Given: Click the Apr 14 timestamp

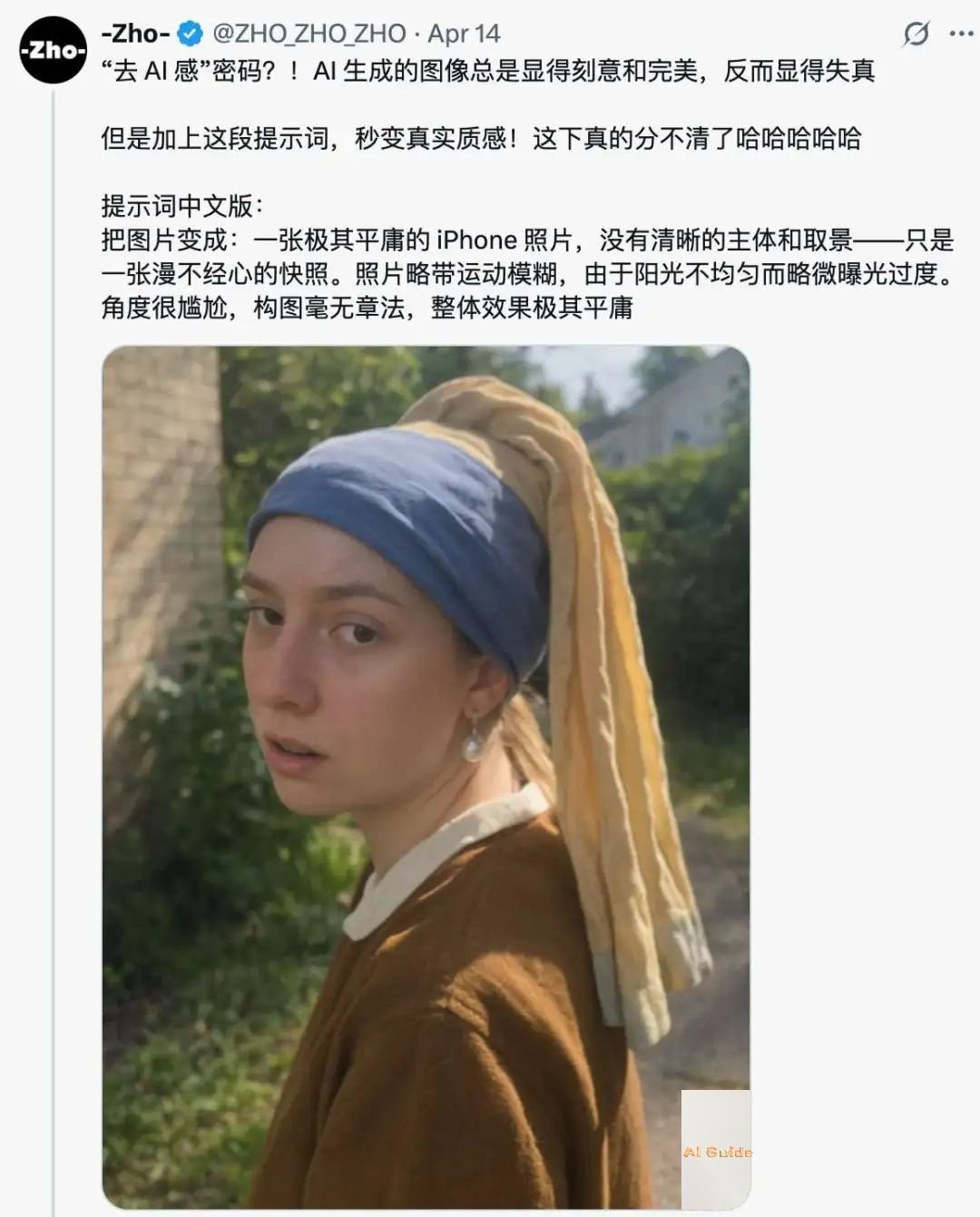Looking at the screenshot, I should point(464,34).
